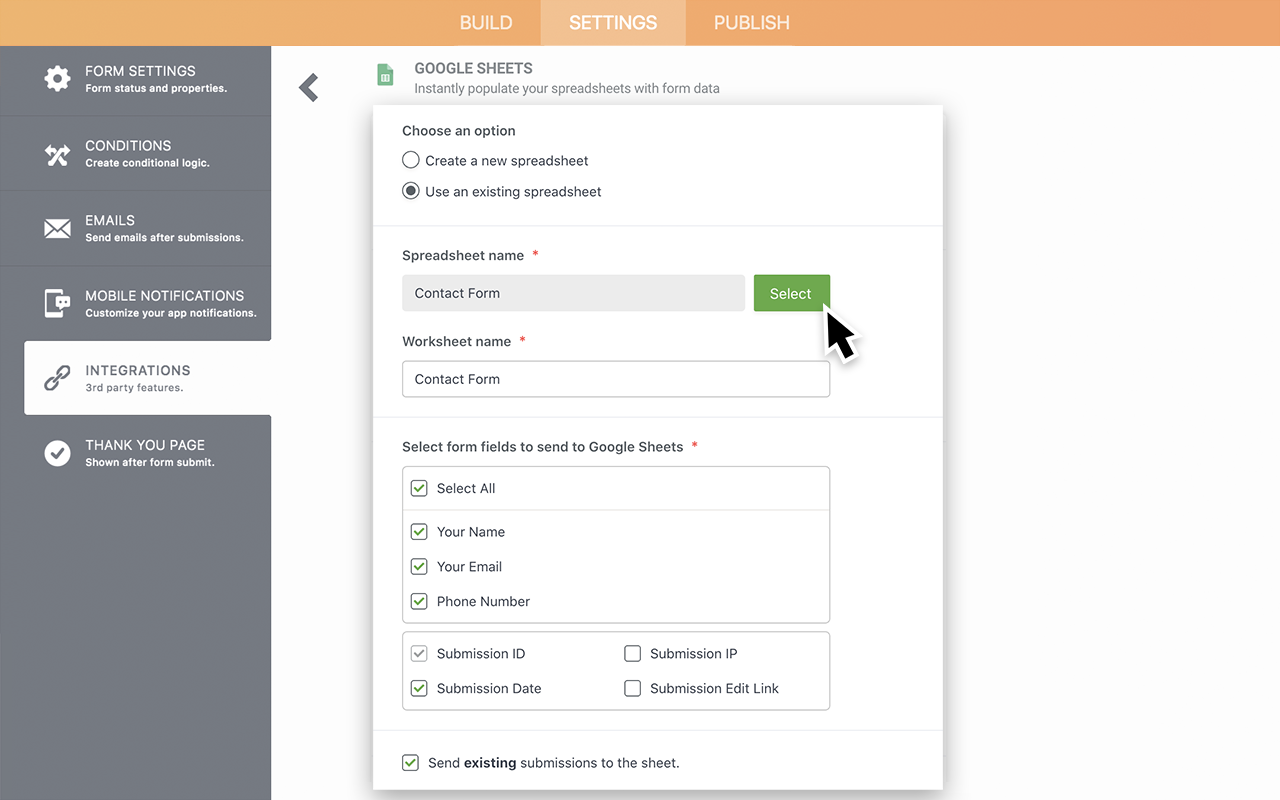The image size is (1280, 800).
Task: Click the Google Sheets spreadsheet icon
Action: pyautogui.click(x=385, y=75)
